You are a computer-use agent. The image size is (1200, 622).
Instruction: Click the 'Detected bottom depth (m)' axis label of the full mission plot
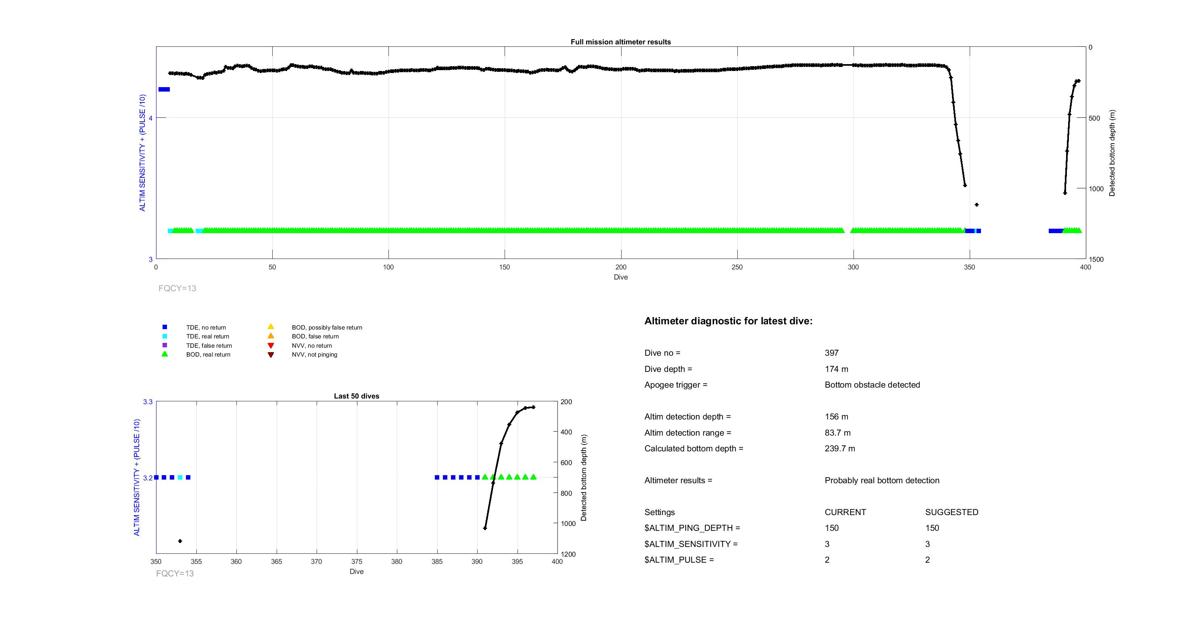pyautogui.click(x=1112, y=152)
